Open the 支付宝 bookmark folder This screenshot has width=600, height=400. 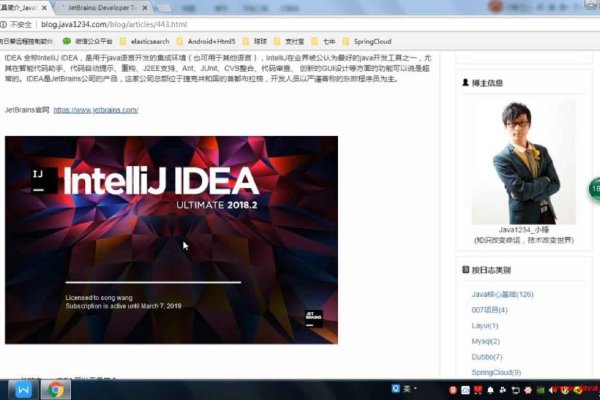pos(289,41)
